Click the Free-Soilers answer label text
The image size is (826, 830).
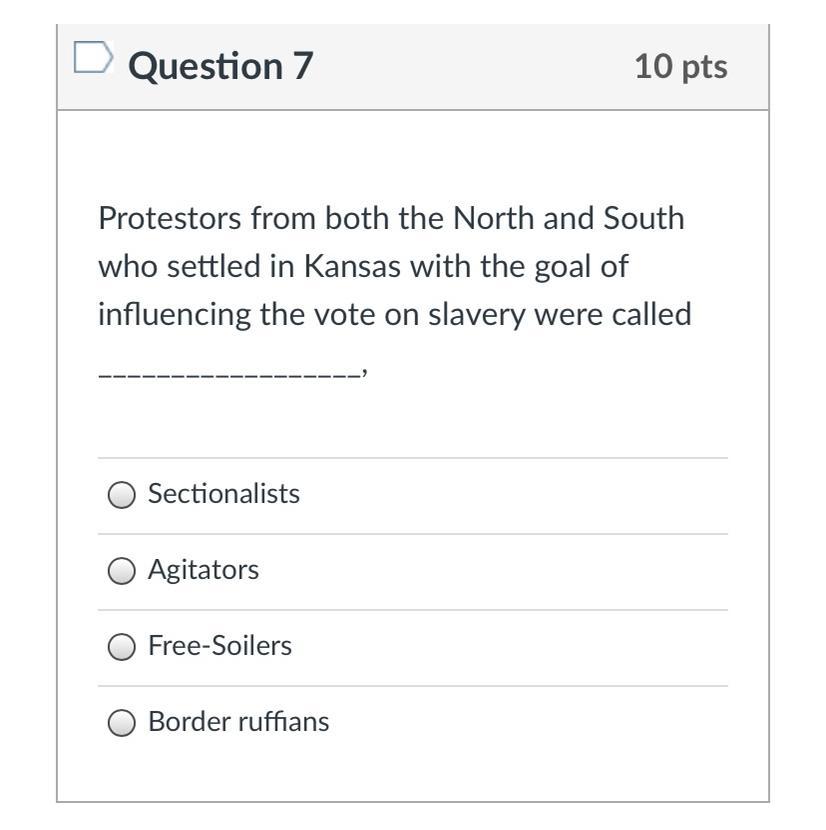[220, 646]
